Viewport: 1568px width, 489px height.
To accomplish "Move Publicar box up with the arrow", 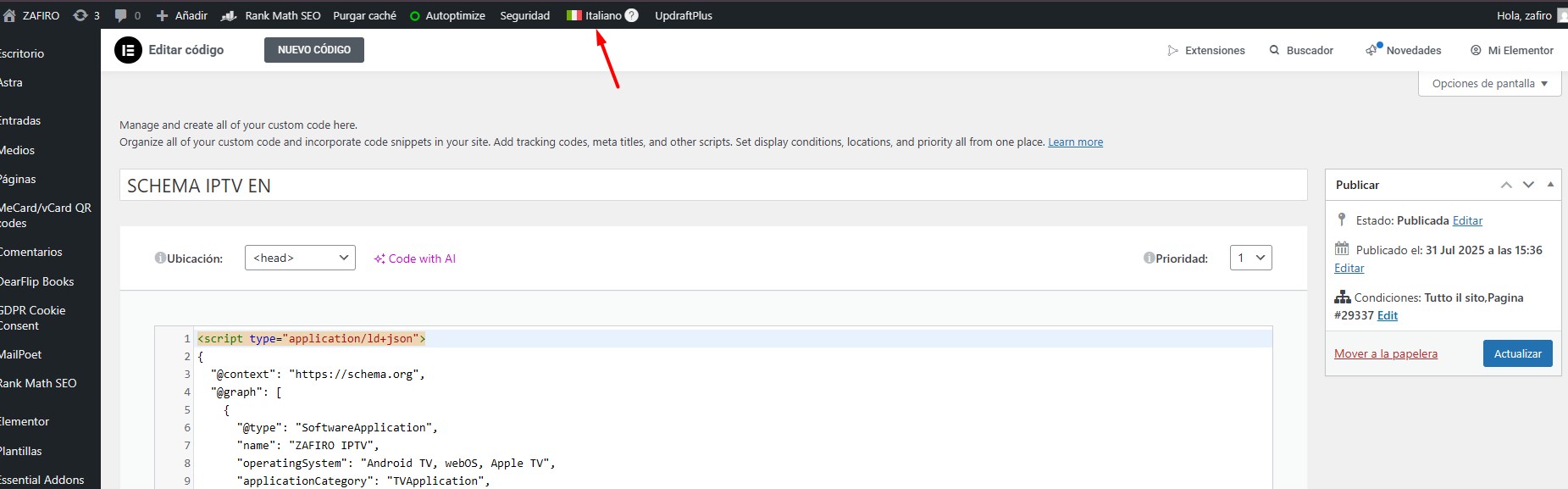I will 1506,185.
